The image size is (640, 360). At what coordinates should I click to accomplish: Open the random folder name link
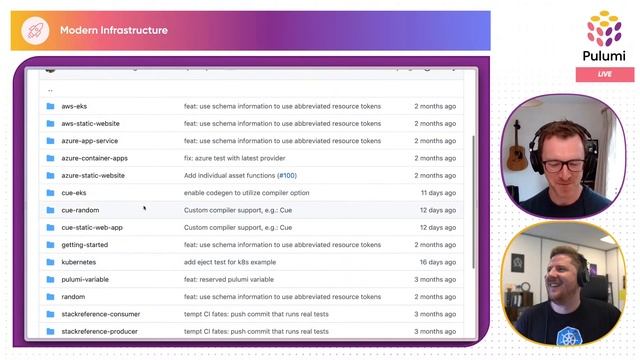point(73,297)
